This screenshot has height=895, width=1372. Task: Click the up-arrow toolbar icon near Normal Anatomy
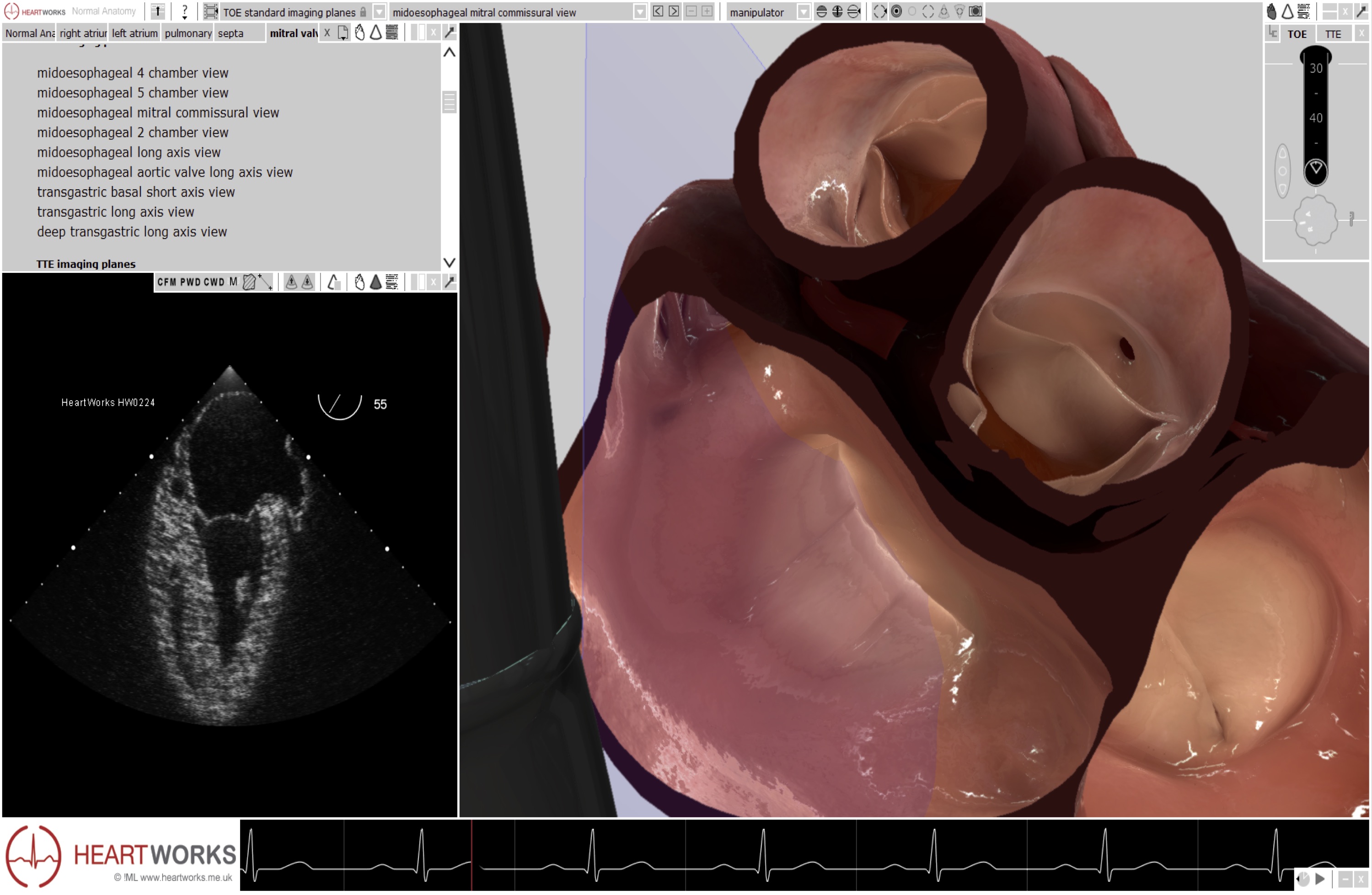pyautogui.click(x=158, y=11)
